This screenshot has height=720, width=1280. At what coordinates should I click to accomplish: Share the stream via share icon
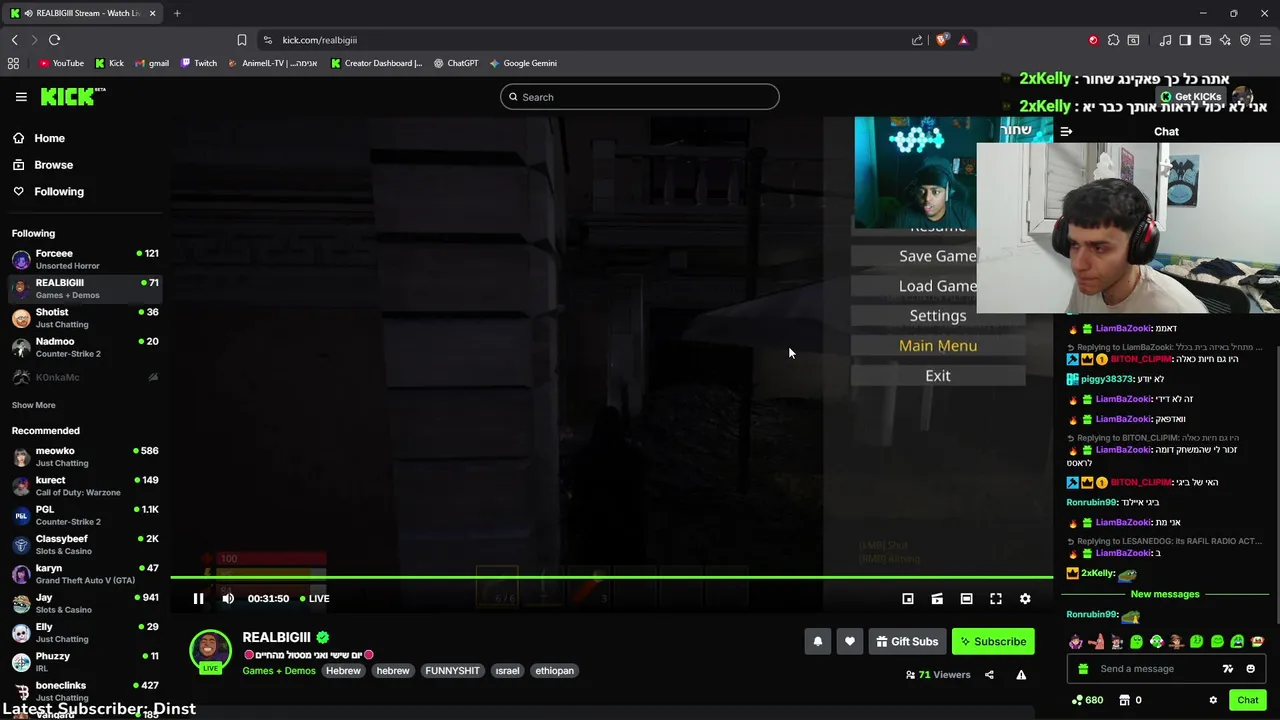coord(989,675)
